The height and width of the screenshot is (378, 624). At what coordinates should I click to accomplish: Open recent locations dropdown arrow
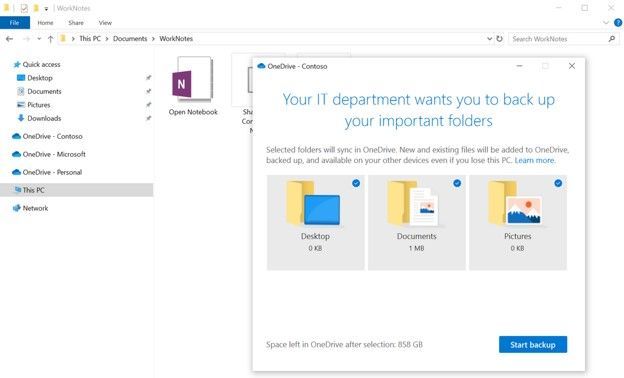pyautogui.click(x=39, y=39)
